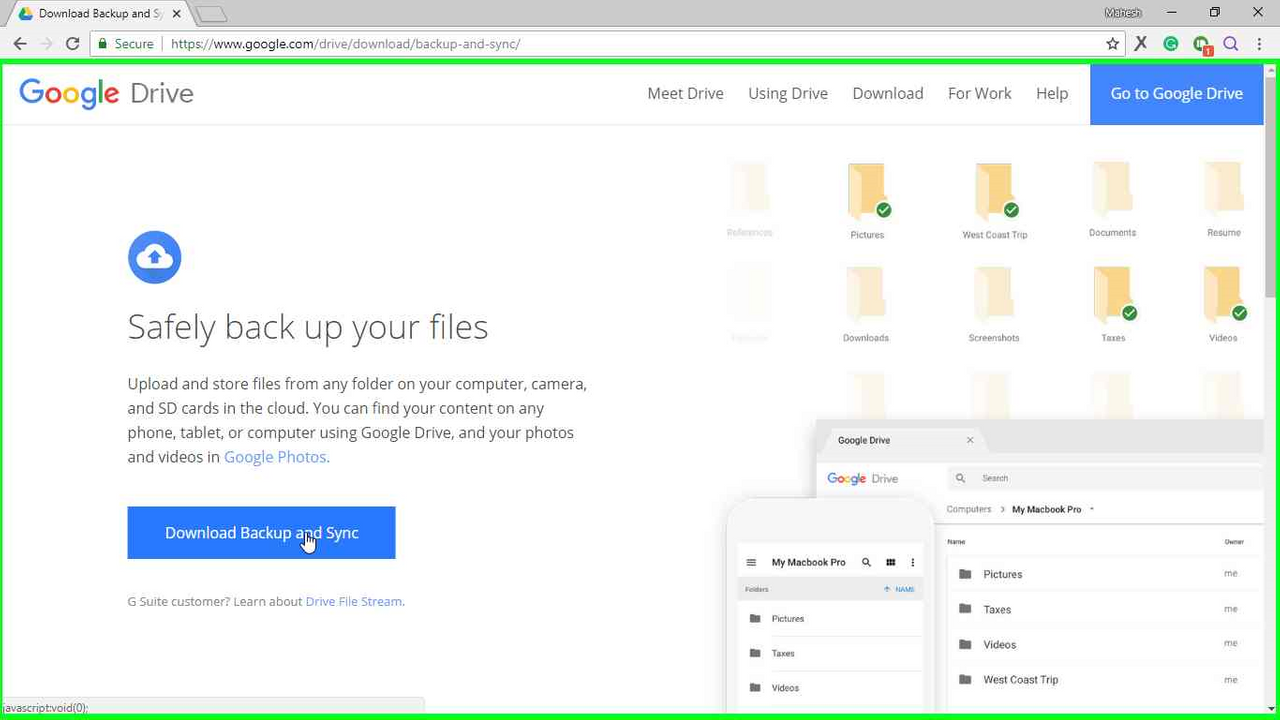Screen dimensions: 1280x720
Task: Click the X extension icon in toolbar
Action: click(x=1141, y=44)
